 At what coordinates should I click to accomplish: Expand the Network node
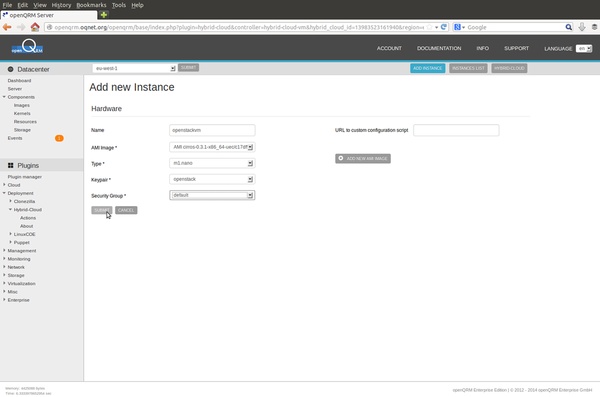coord(4,267)
